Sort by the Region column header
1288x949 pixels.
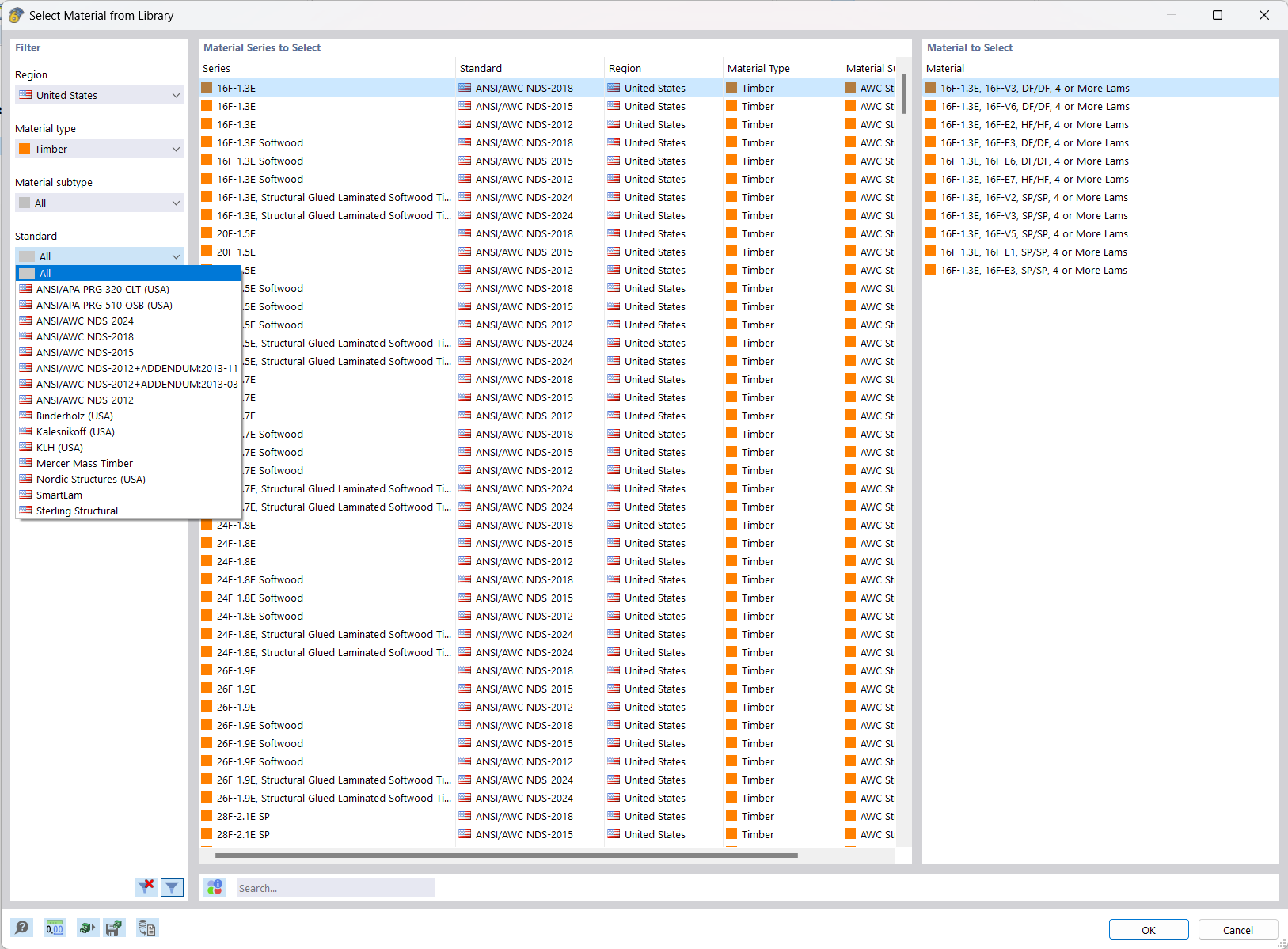663,68
